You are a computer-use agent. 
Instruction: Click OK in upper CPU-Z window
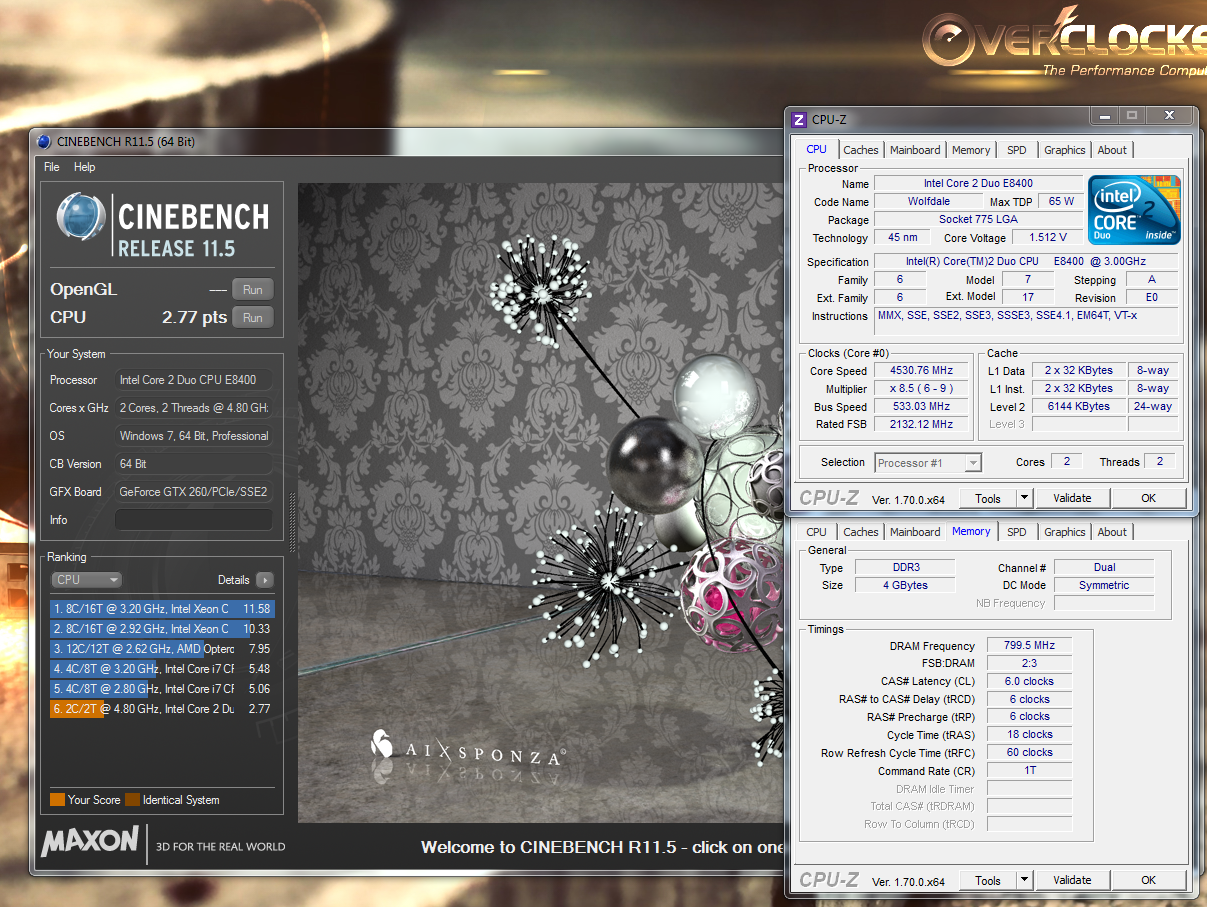click(x=1148, y=498)
